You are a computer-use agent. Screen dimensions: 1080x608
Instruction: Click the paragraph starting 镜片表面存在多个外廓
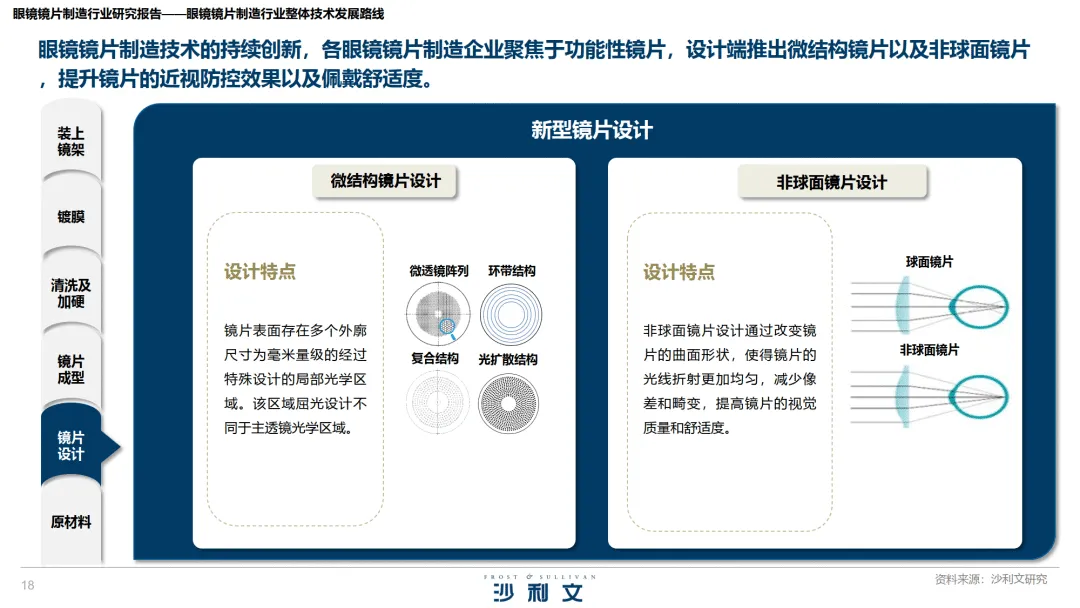pos(295,379)
